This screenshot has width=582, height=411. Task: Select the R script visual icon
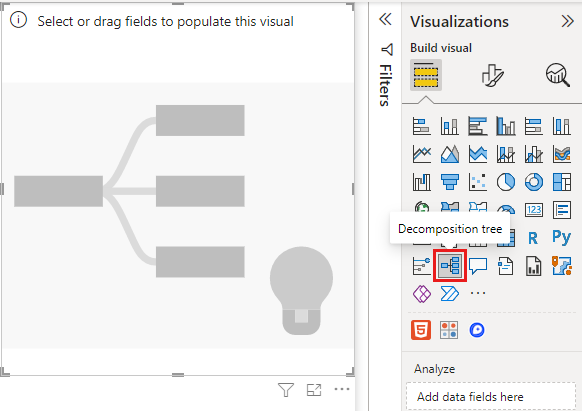[533, 238]
